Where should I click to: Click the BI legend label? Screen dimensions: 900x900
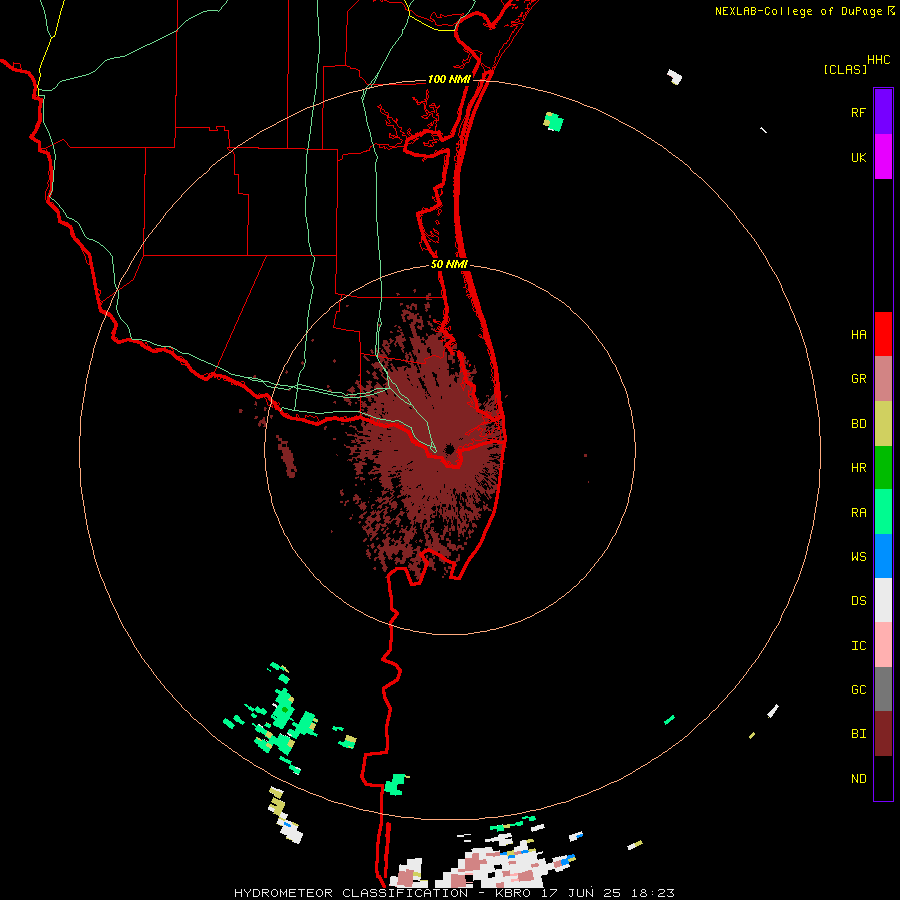(858, 734)
